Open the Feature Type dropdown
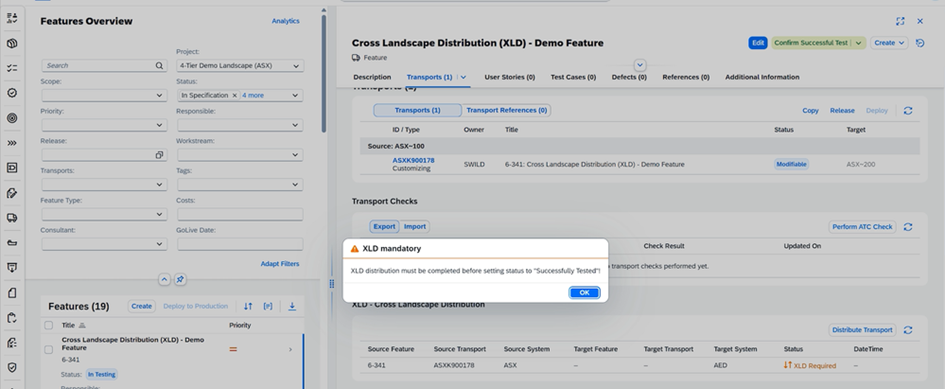945x389 pixels. tap(159, 214)
